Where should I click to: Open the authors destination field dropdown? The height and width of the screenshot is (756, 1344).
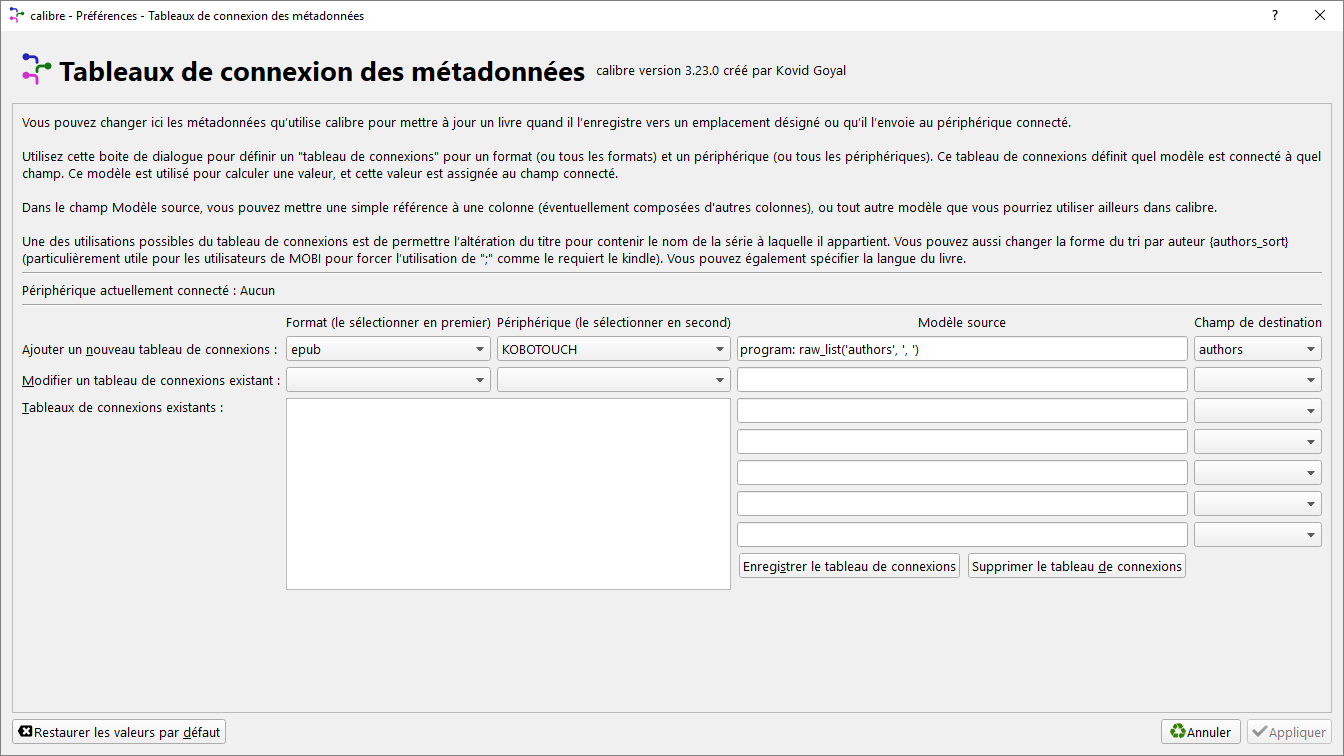click(1257, 349)
